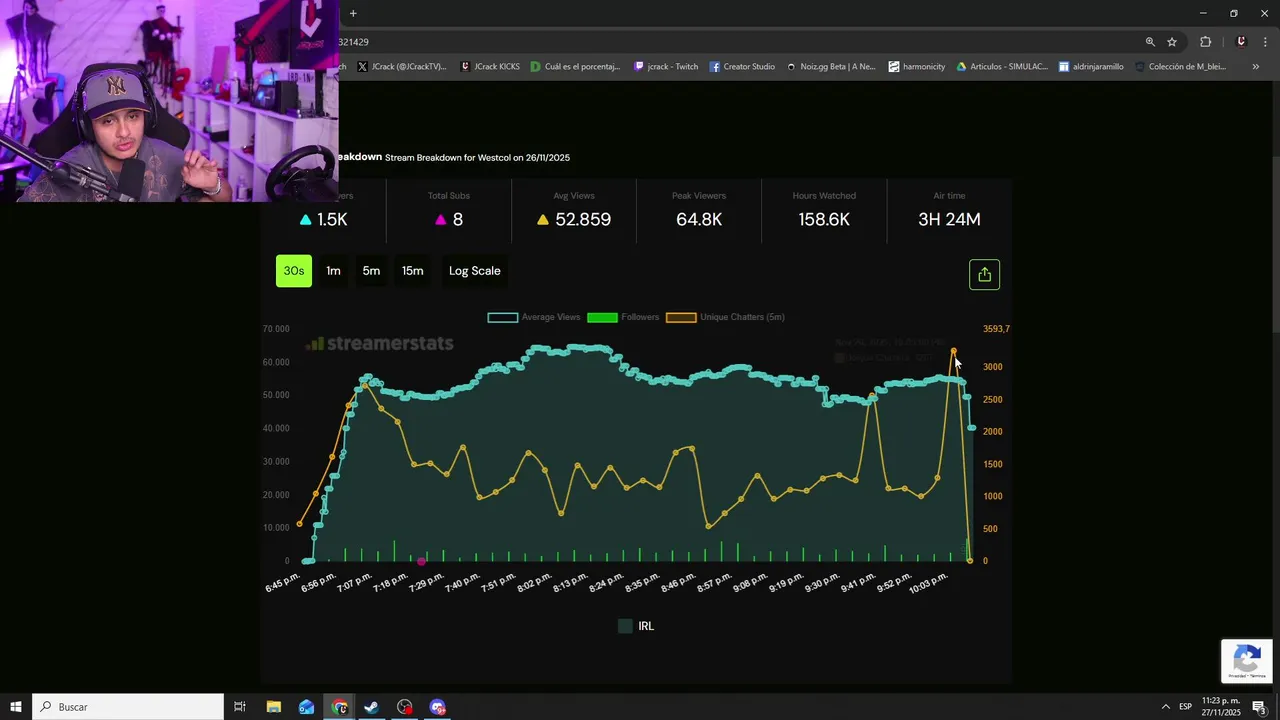Click the page vertical scrollbar

tap(1275, 245)
